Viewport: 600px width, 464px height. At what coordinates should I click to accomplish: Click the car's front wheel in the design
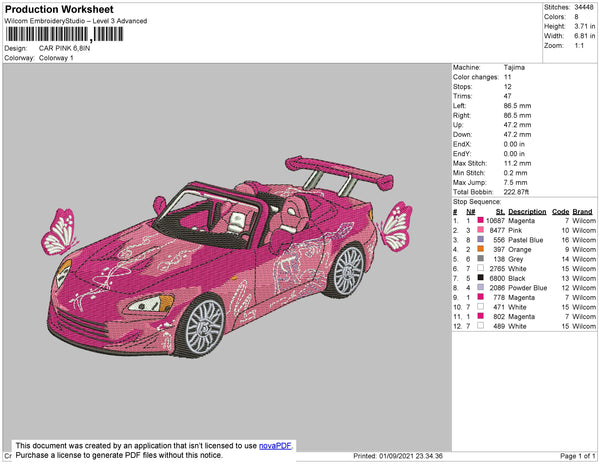206,327
